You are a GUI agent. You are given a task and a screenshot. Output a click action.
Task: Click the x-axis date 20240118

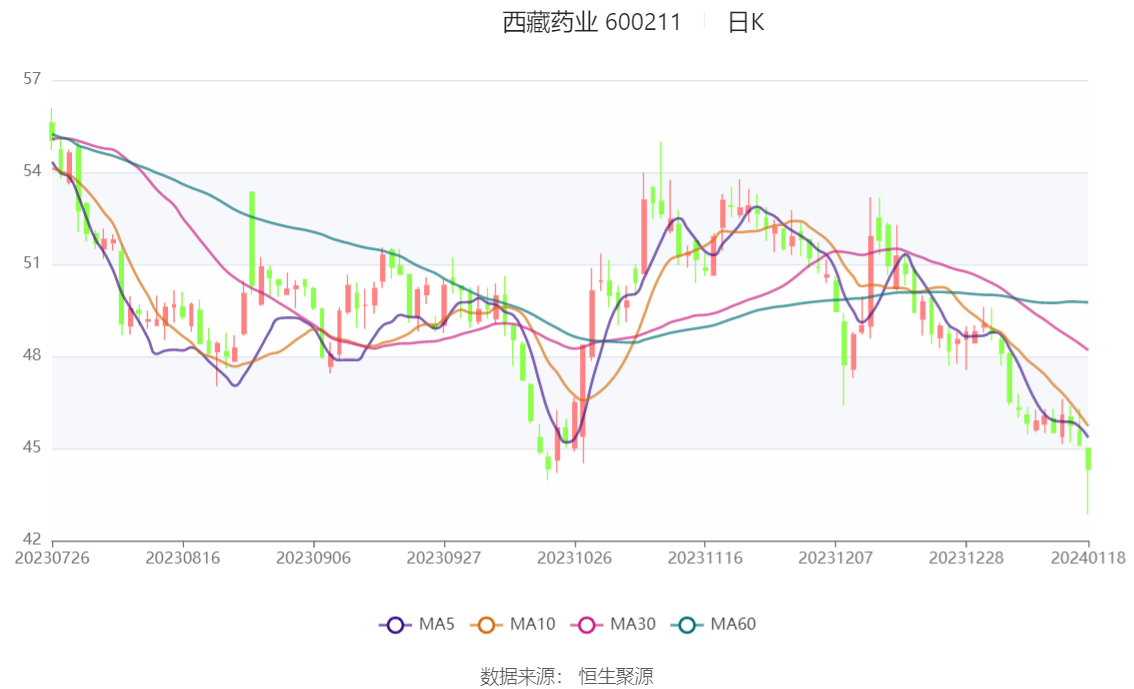point(1088,558)
